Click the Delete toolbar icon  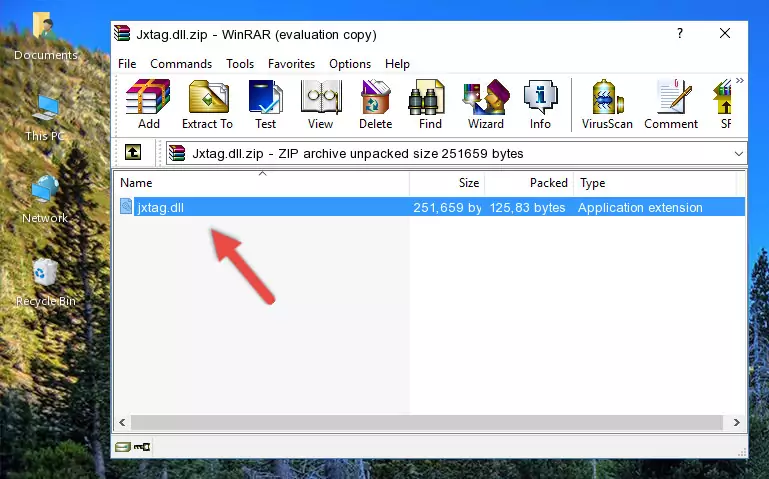point(376,104)
